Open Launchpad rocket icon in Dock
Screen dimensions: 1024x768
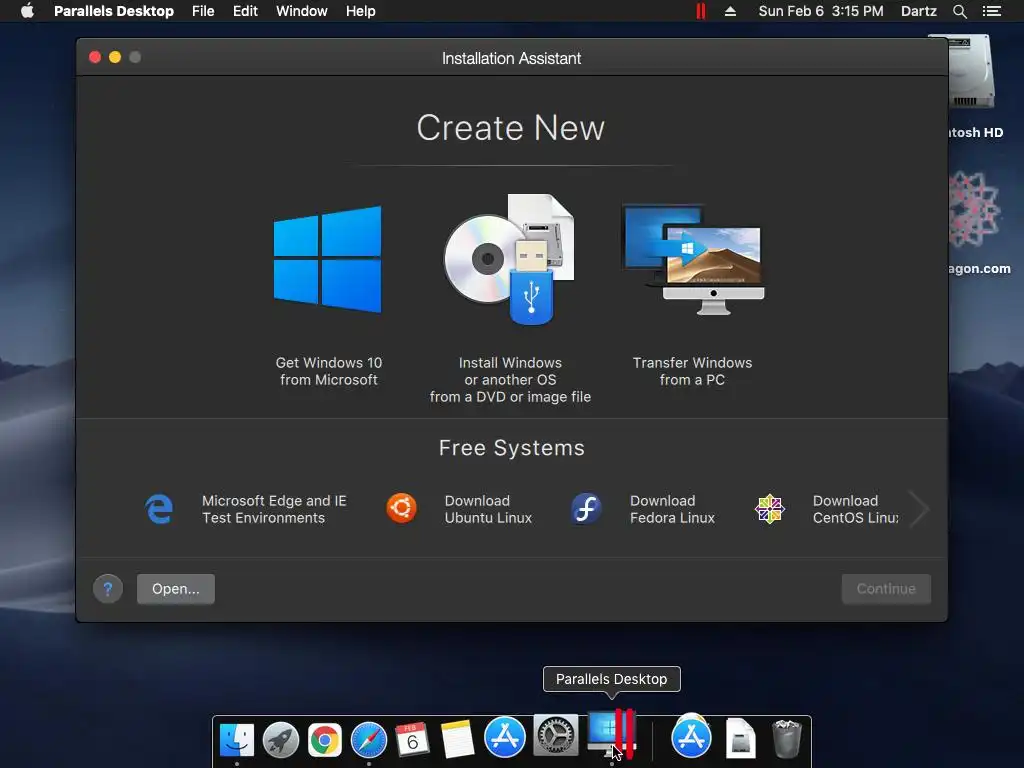[281, 739]
